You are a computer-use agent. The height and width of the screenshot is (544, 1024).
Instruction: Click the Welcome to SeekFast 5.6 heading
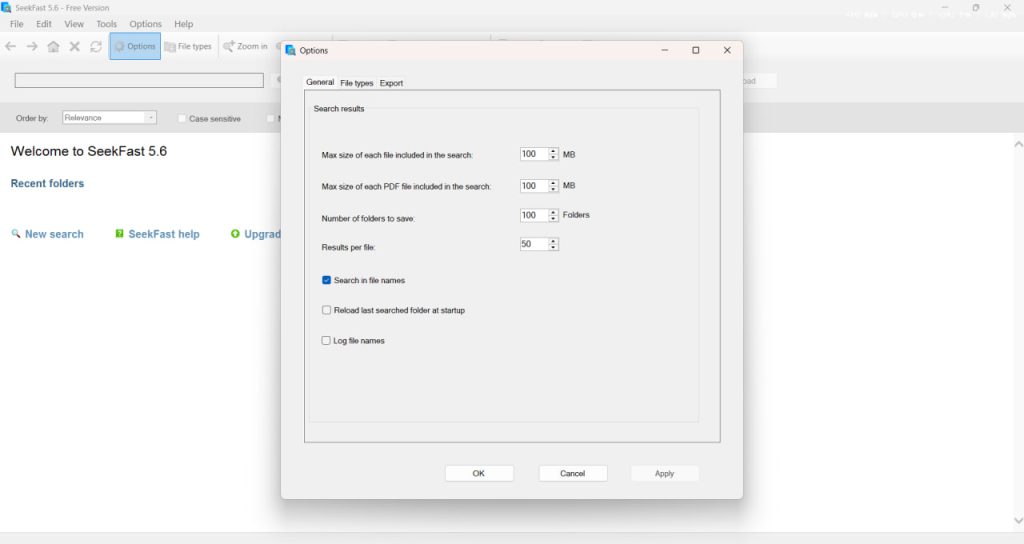89,151
